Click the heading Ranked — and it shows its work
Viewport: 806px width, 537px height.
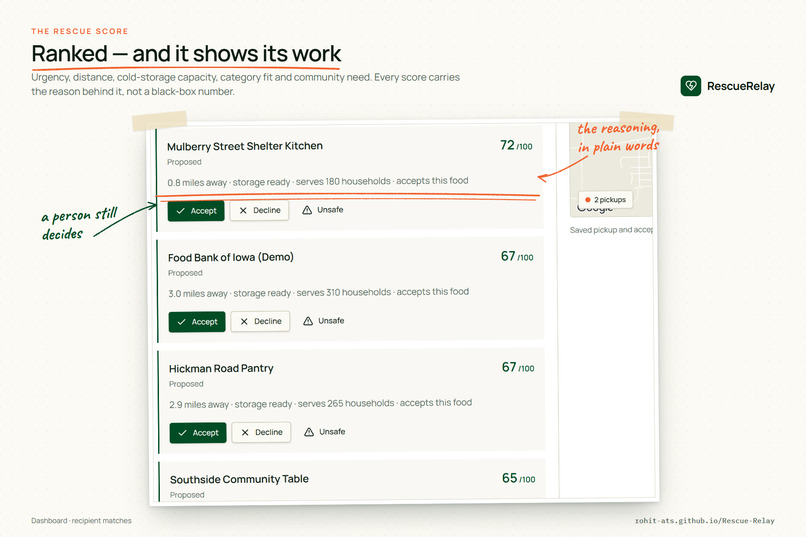point(186,53)
